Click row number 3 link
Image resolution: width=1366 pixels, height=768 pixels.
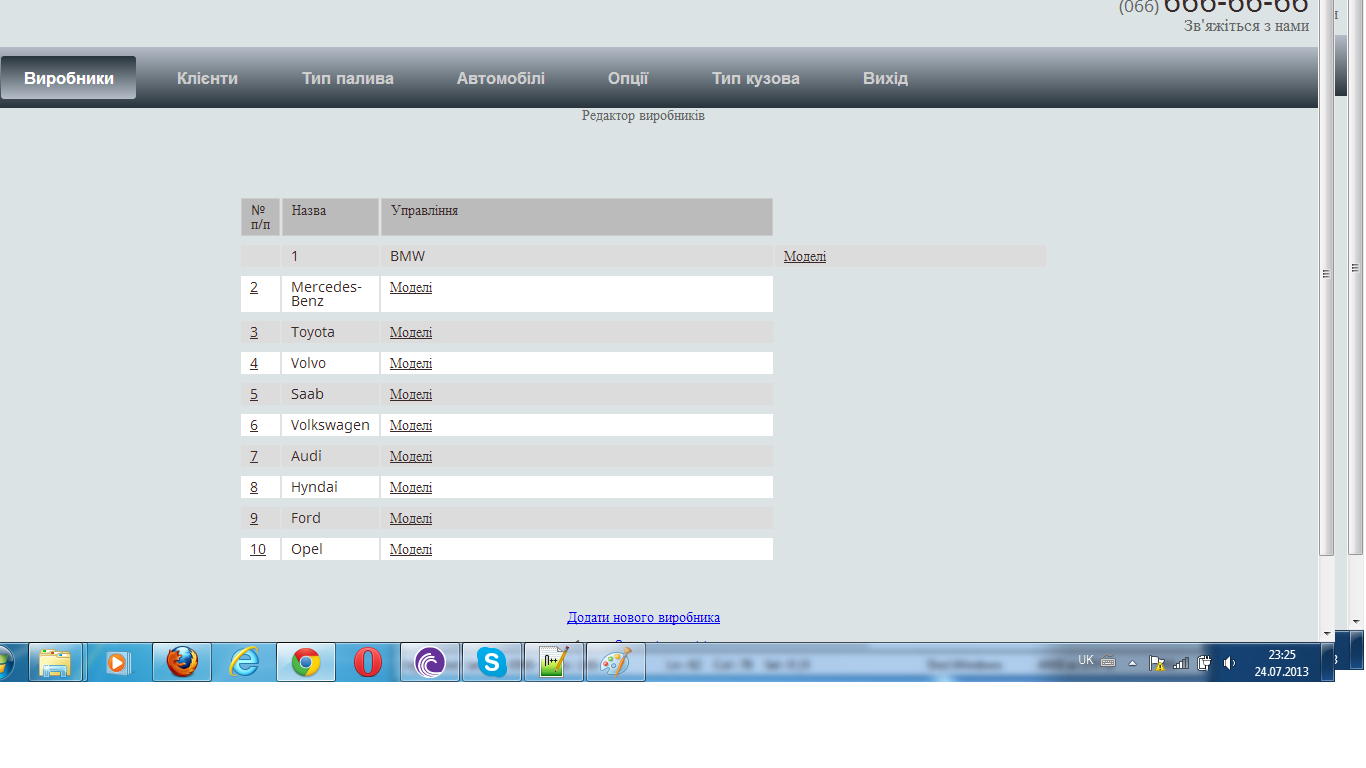[x=254, y=333]
